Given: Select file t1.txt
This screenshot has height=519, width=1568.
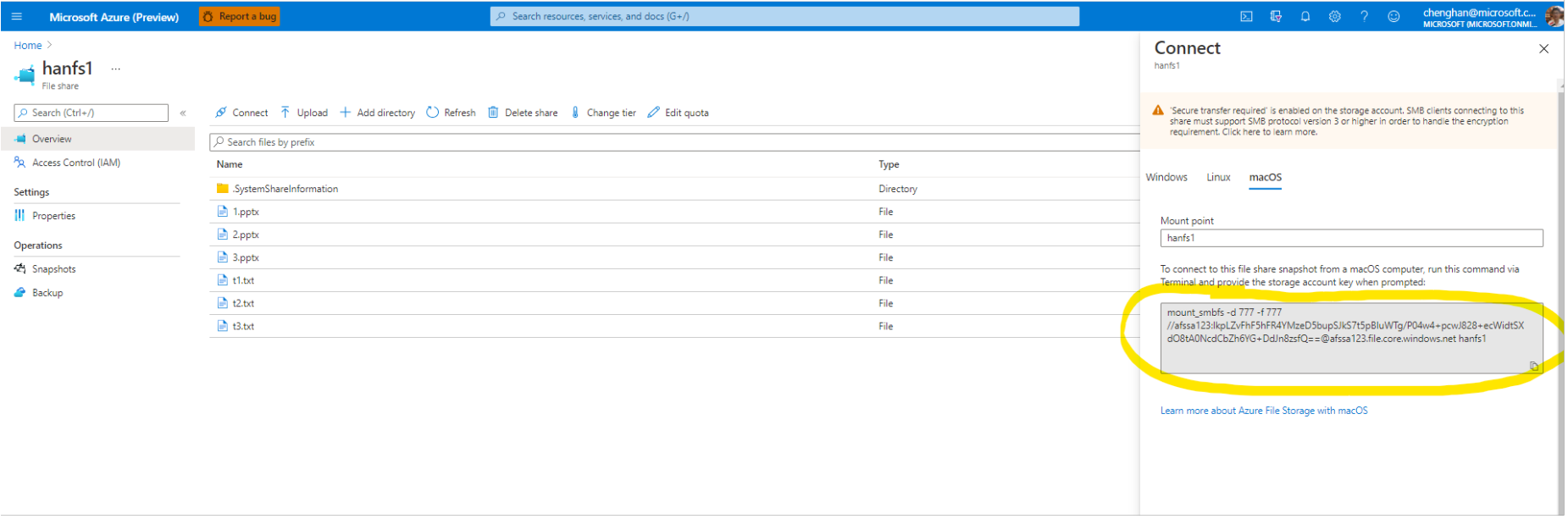Looking at the screenshot, I should pos(243,280).
